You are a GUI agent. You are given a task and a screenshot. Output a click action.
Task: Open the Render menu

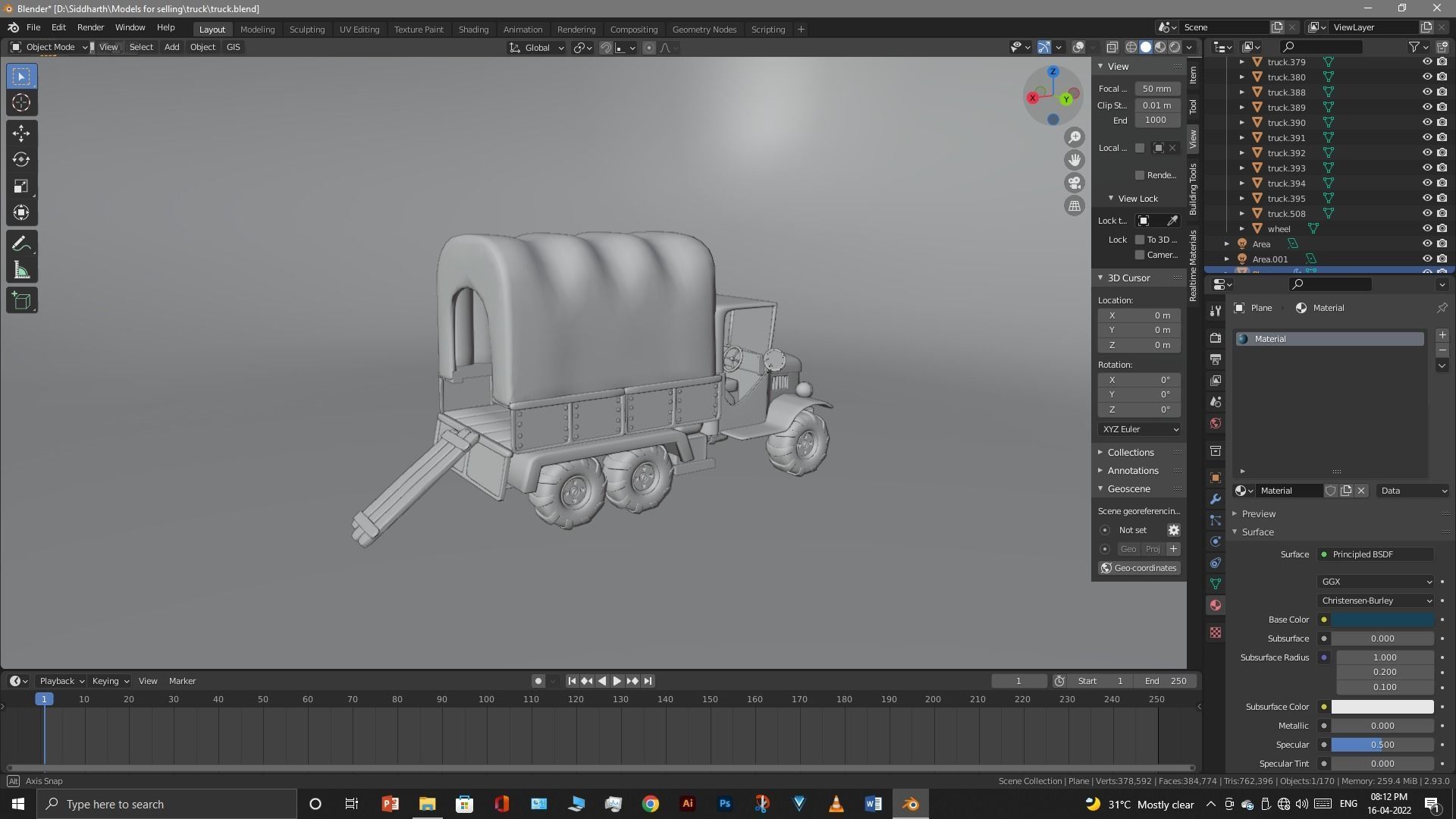tap(90, 27)
